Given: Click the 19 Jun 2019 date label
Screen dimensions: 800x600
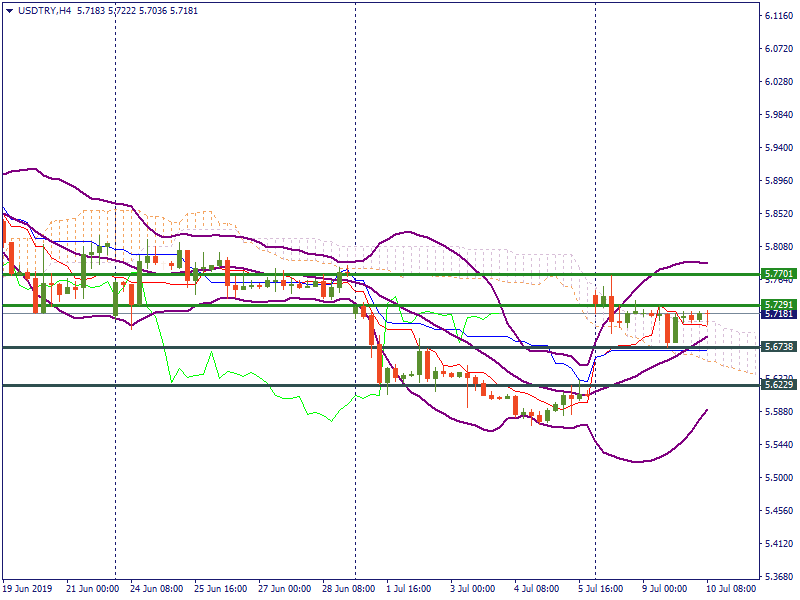Looking at the screenshot, I should click(28, 589).
